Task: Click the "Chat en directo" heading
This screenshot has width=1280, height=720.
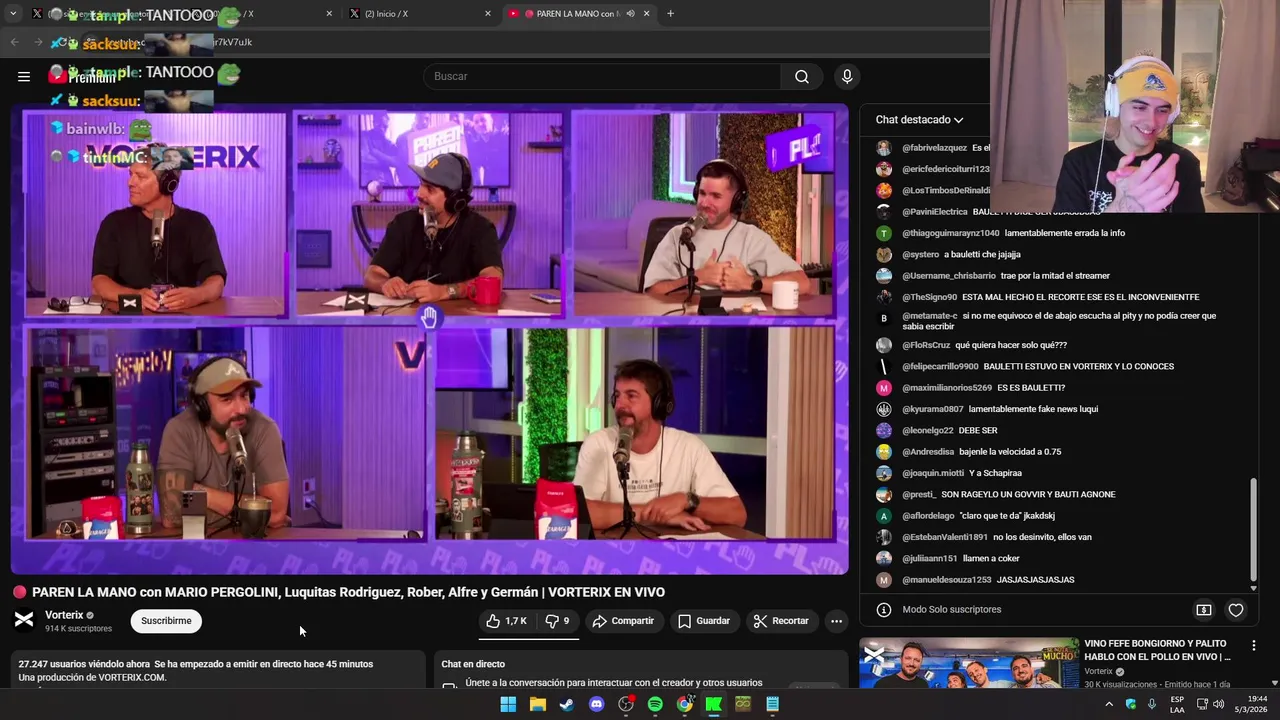Action: pyautogui.click(x=473, y=664)
